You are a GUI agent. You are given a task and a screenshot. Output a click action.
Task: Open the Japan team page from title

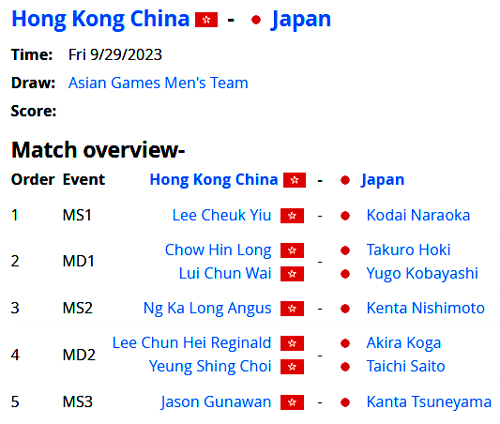point(301,20)
